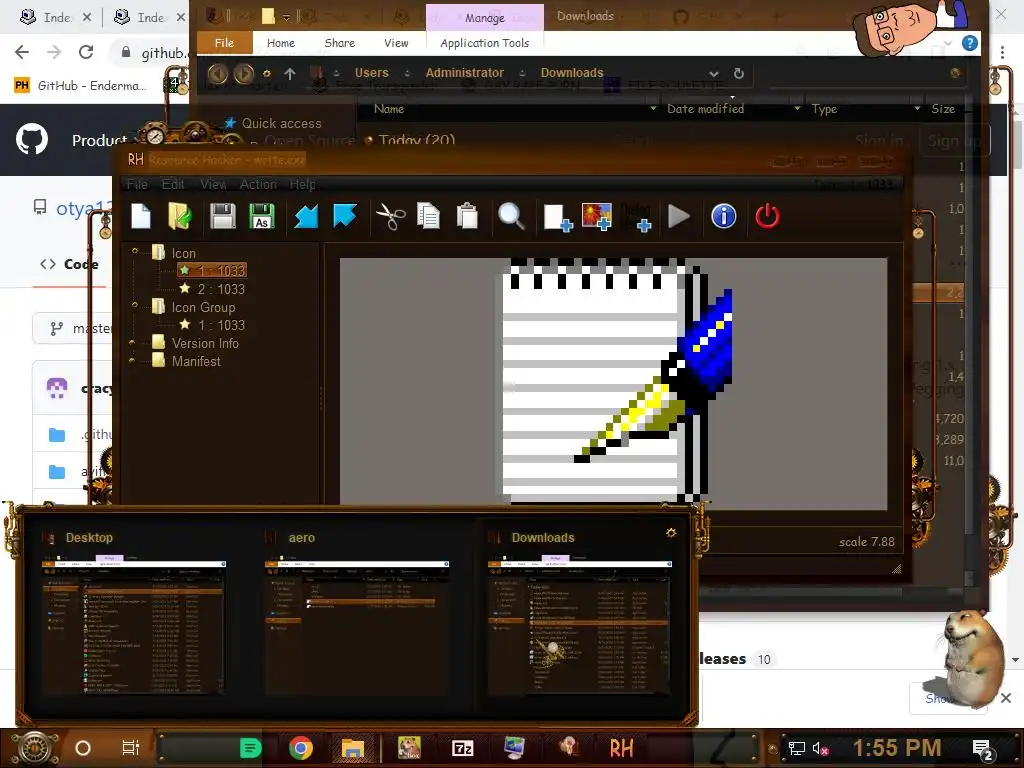Open Quick access in Explorer sidebar
Image resolution: width=1024 pixels, height=768 pixels.
point(281,123)
